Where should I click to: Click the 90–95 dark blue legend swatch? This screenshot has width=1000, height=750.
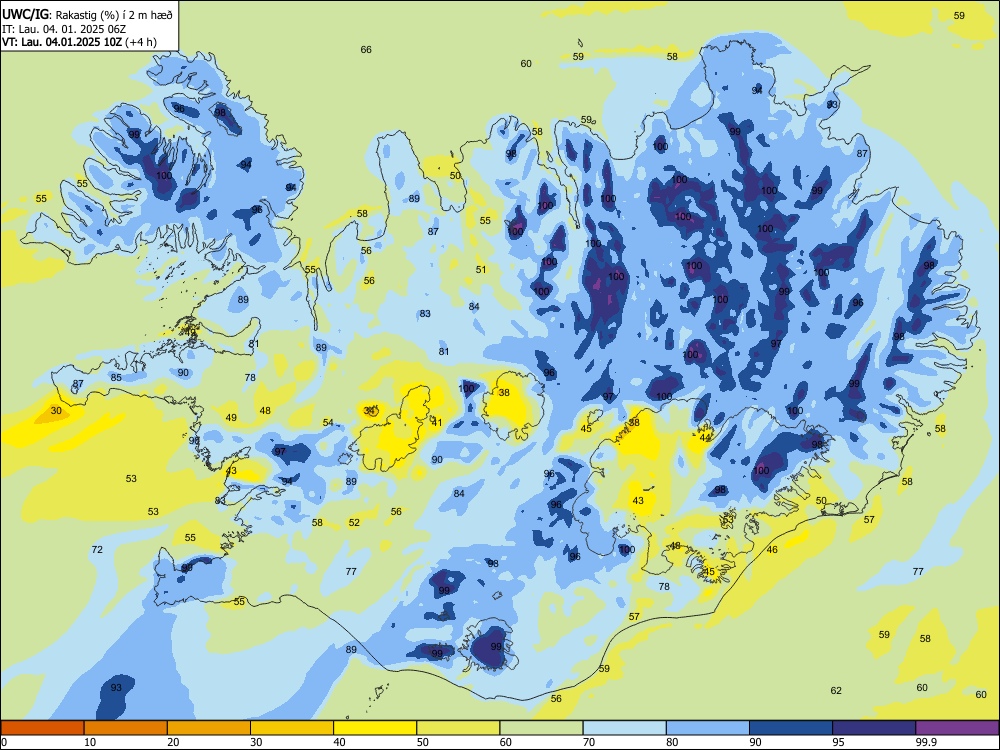[x=791, y=728]
